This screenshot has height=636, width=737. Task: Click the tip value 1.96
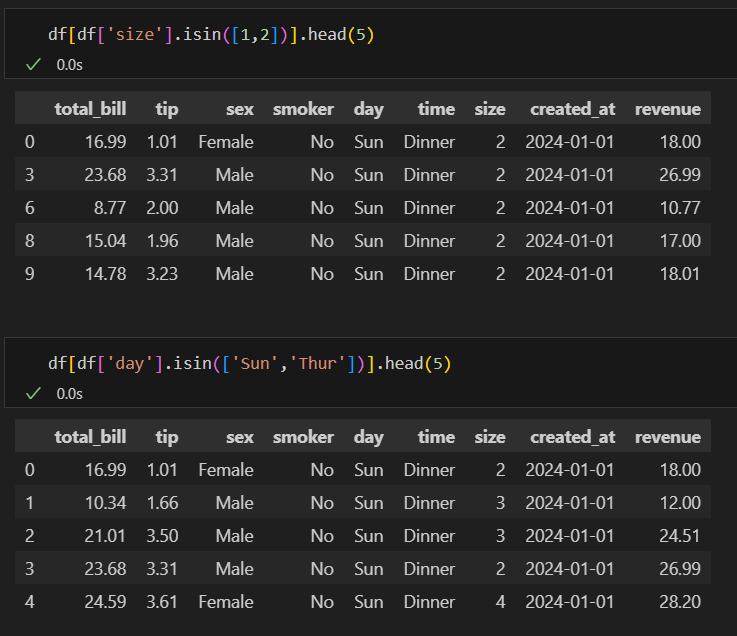(x=162, y=241)
